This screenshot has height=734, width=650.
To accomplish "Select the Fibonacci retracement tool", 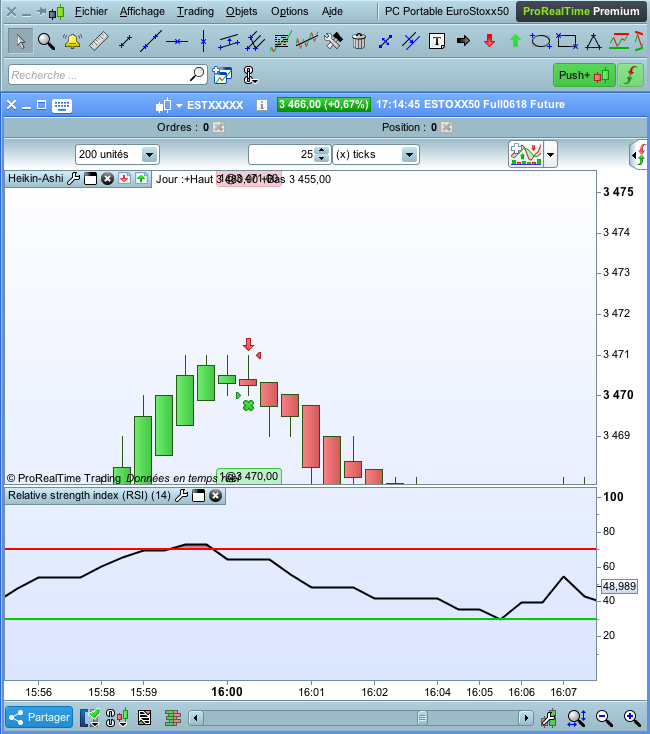I will click(281, 41).
